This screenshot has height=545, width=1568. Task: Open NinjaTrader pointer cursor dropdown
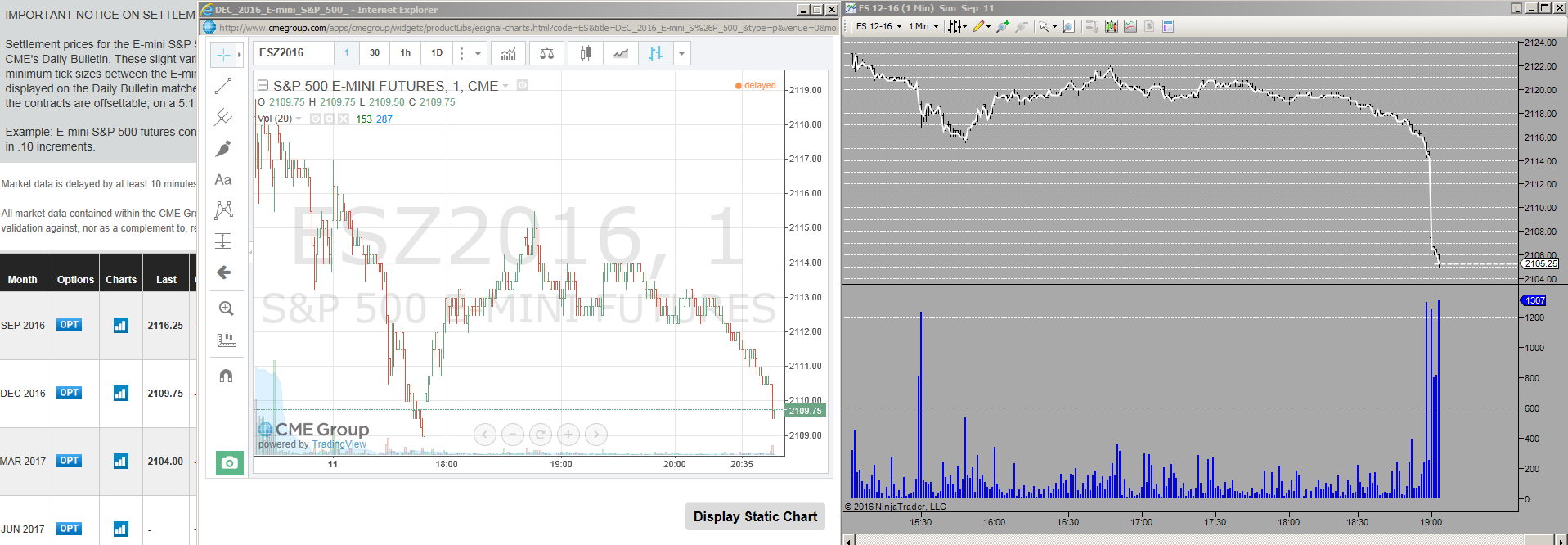pyautogui.click(x=1048, y=26)
